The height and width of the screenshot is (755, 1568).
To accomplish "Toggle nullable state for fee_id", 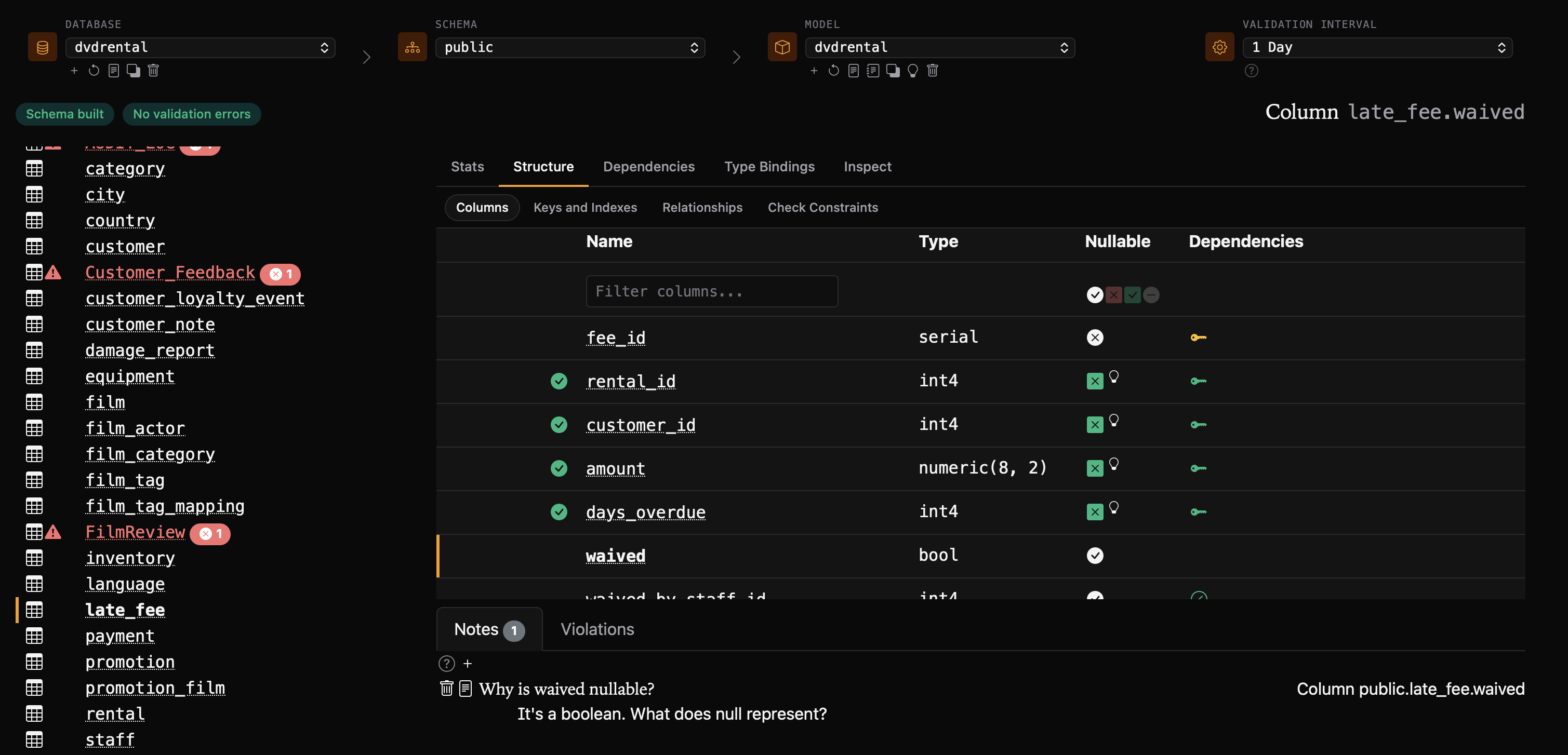I will click(1095, 338).
